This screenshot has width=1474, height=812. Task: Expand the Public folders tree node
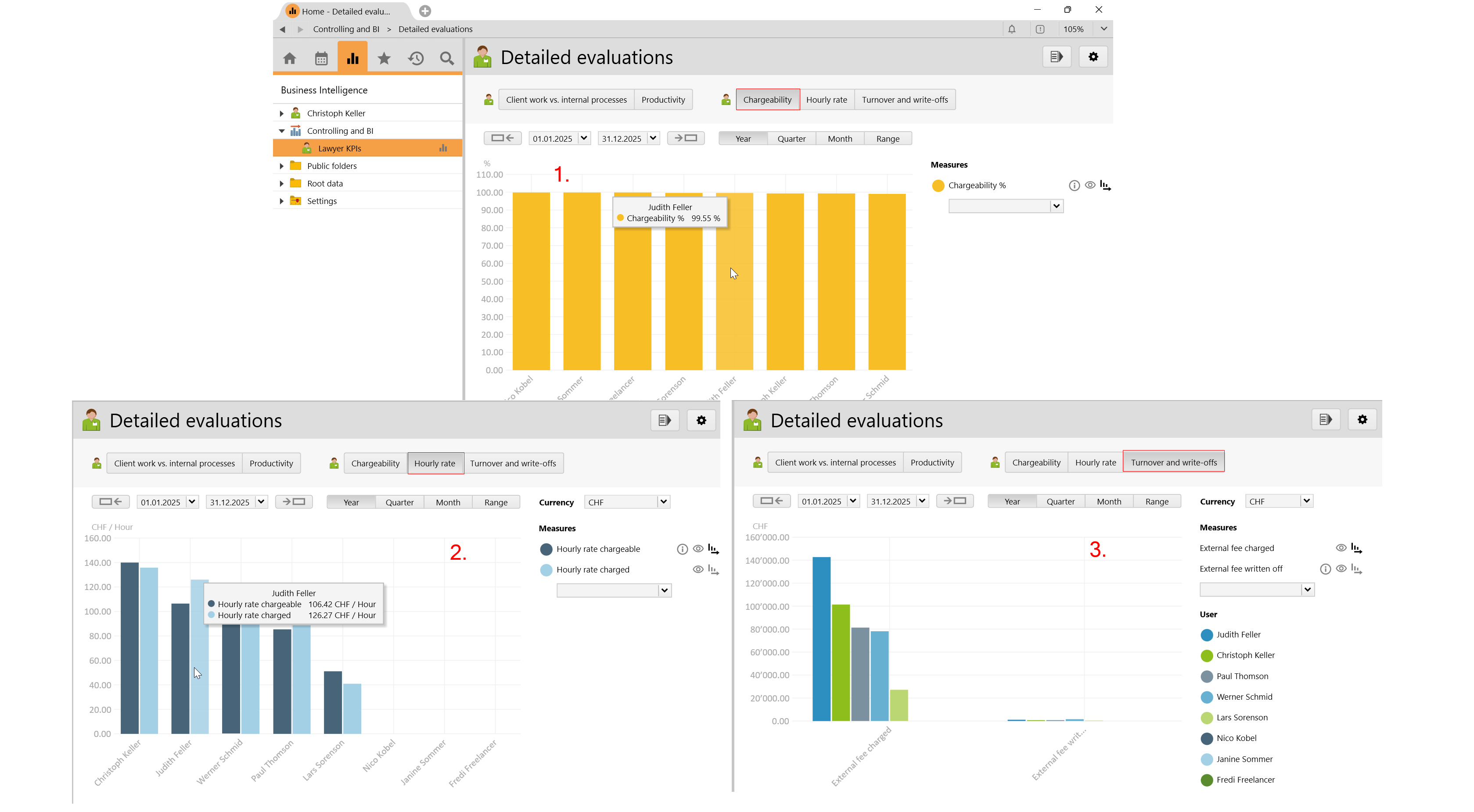pyautogui.click(x=281, y=166)
